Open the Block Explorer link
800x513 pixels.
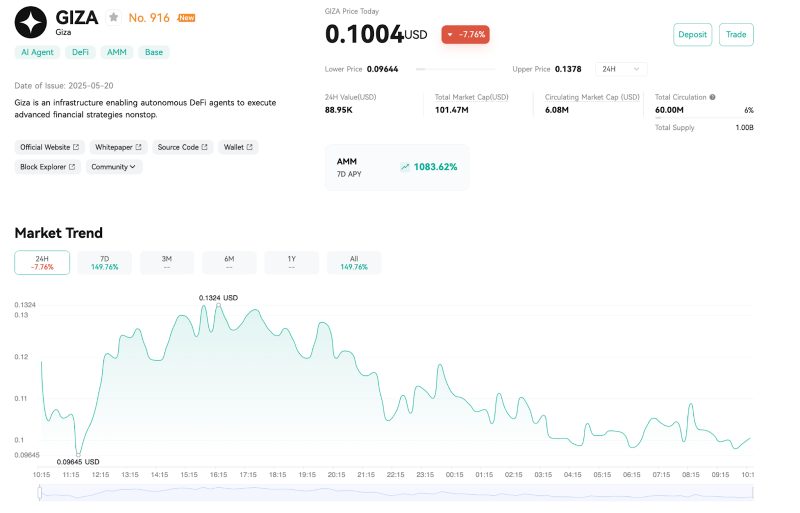pyautogui.click(x=47, y=167)
